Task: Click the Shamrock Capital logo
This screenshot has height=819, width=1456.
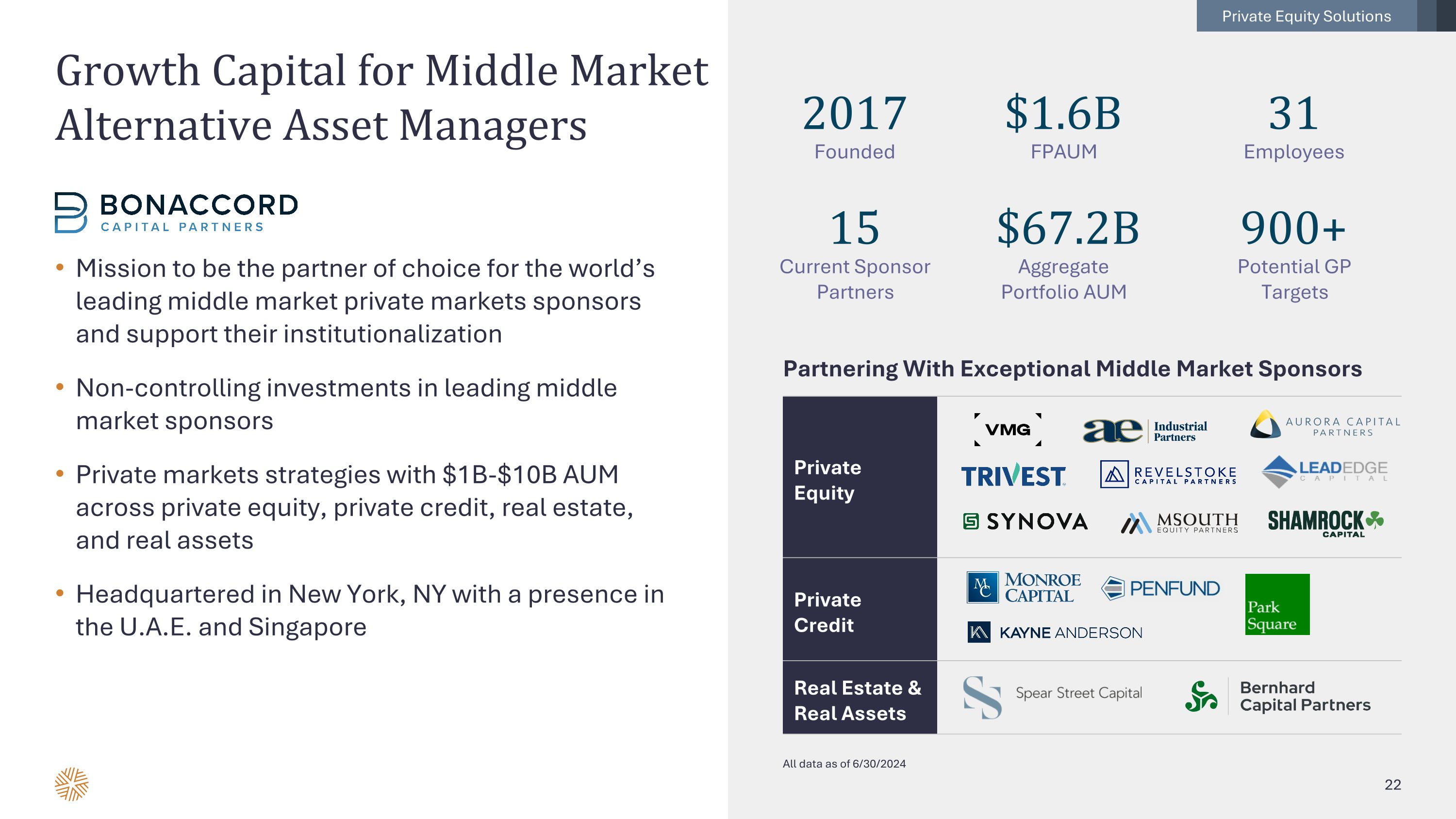Action: coord(1325,523)
